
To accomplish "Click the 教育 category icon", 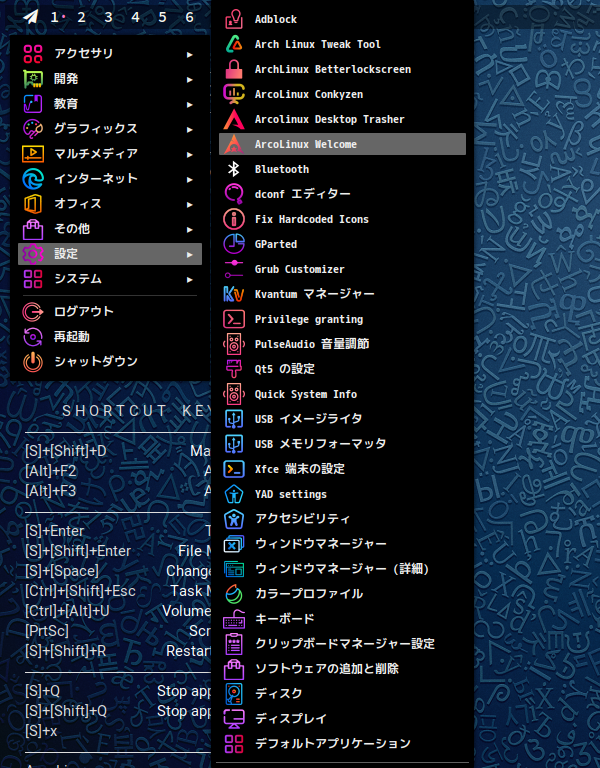I will pyautogui.click(x=33, y=104).
